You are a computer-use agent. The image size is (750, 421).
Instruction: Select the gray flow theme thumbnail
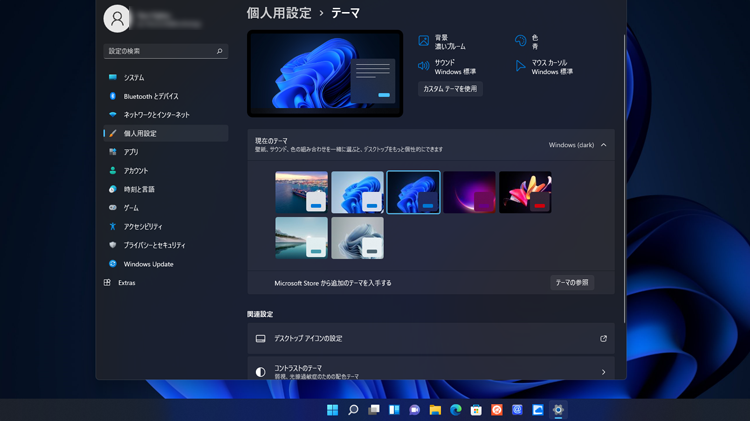click(357, 238)
